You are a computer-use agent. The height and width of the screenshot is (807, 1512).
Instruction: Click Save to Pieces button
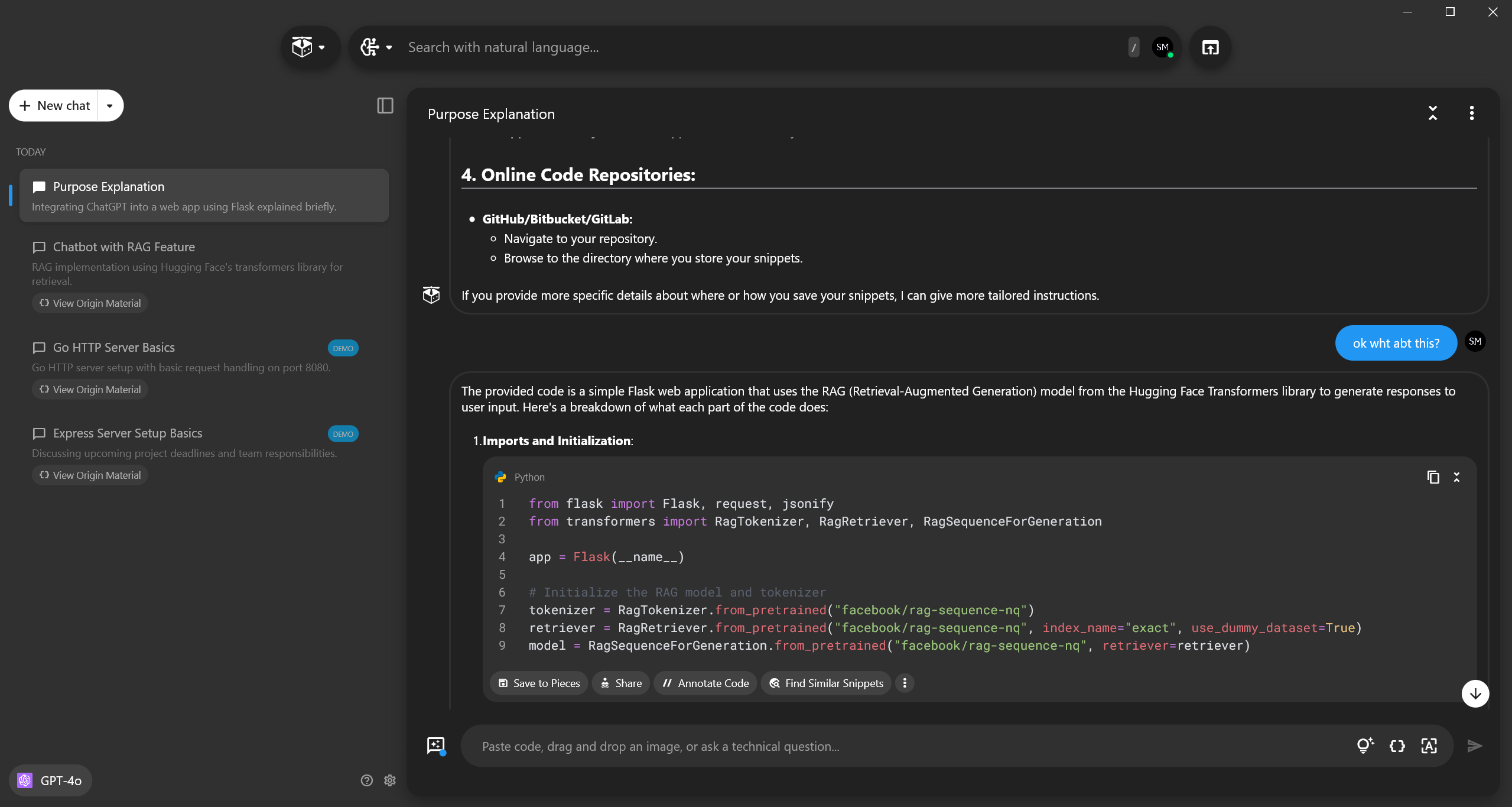click(x=539, y=683)
